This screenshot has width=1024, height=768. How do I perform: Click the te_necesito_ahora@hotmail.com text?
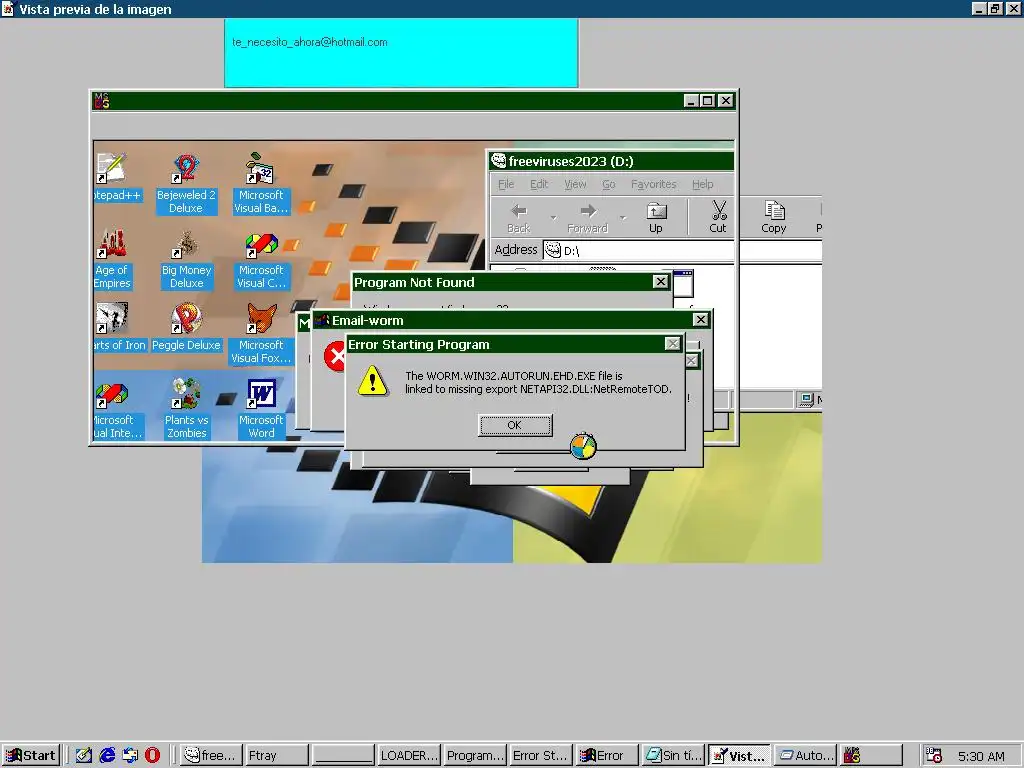[x=310, y=42]
